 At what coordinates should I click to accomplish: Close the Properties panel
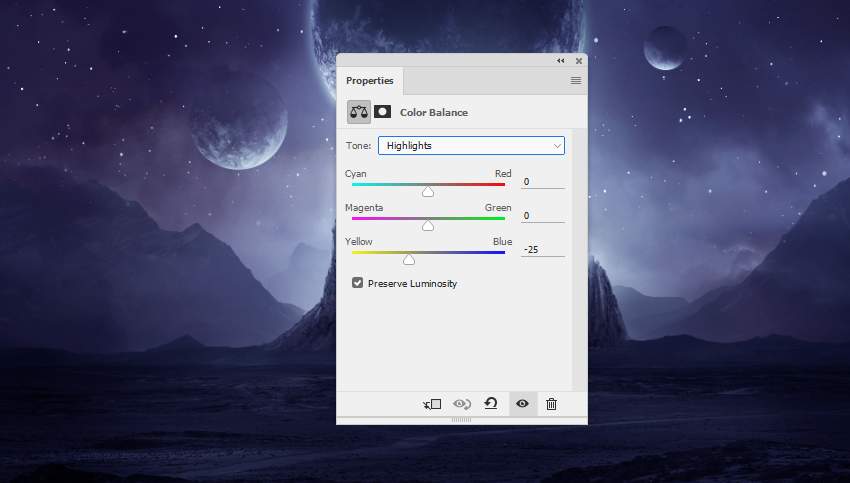(x=578, y=61)
